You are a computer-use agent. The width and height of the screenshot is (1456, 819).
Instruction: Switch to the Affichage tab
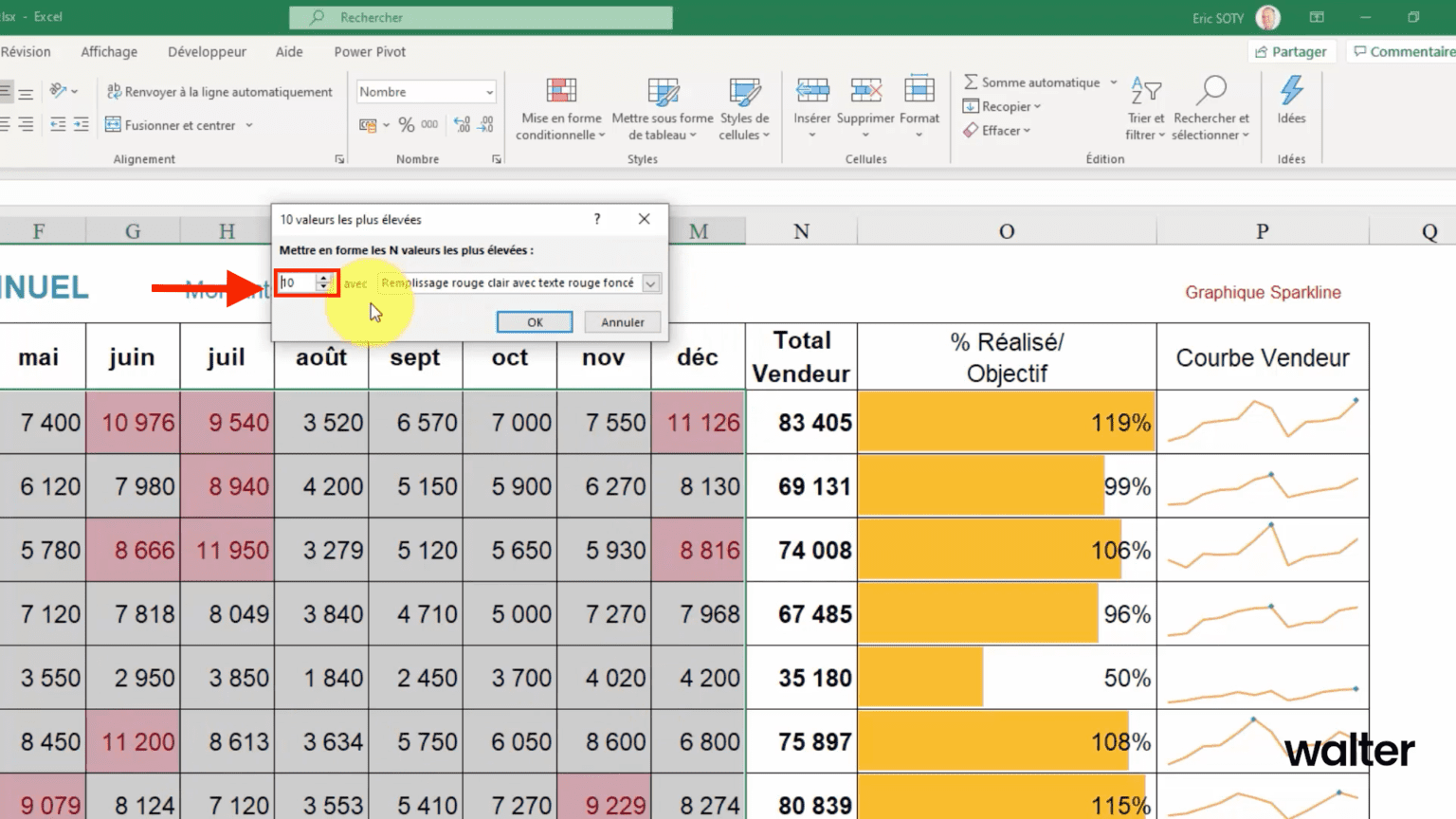point(109,52)
